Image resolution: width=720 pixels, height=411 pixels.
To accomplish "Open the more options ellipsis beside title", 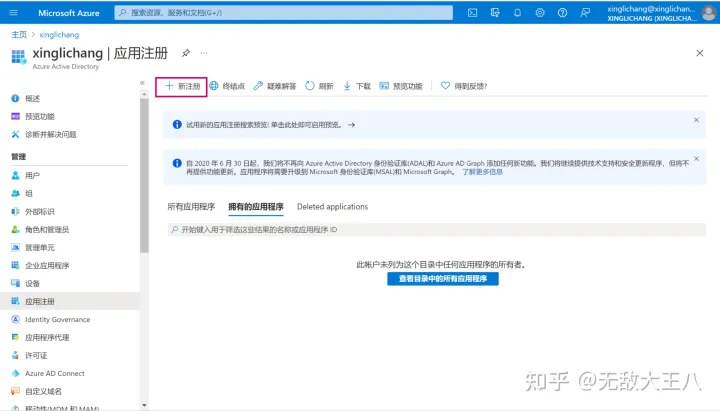I will (205, 52).
